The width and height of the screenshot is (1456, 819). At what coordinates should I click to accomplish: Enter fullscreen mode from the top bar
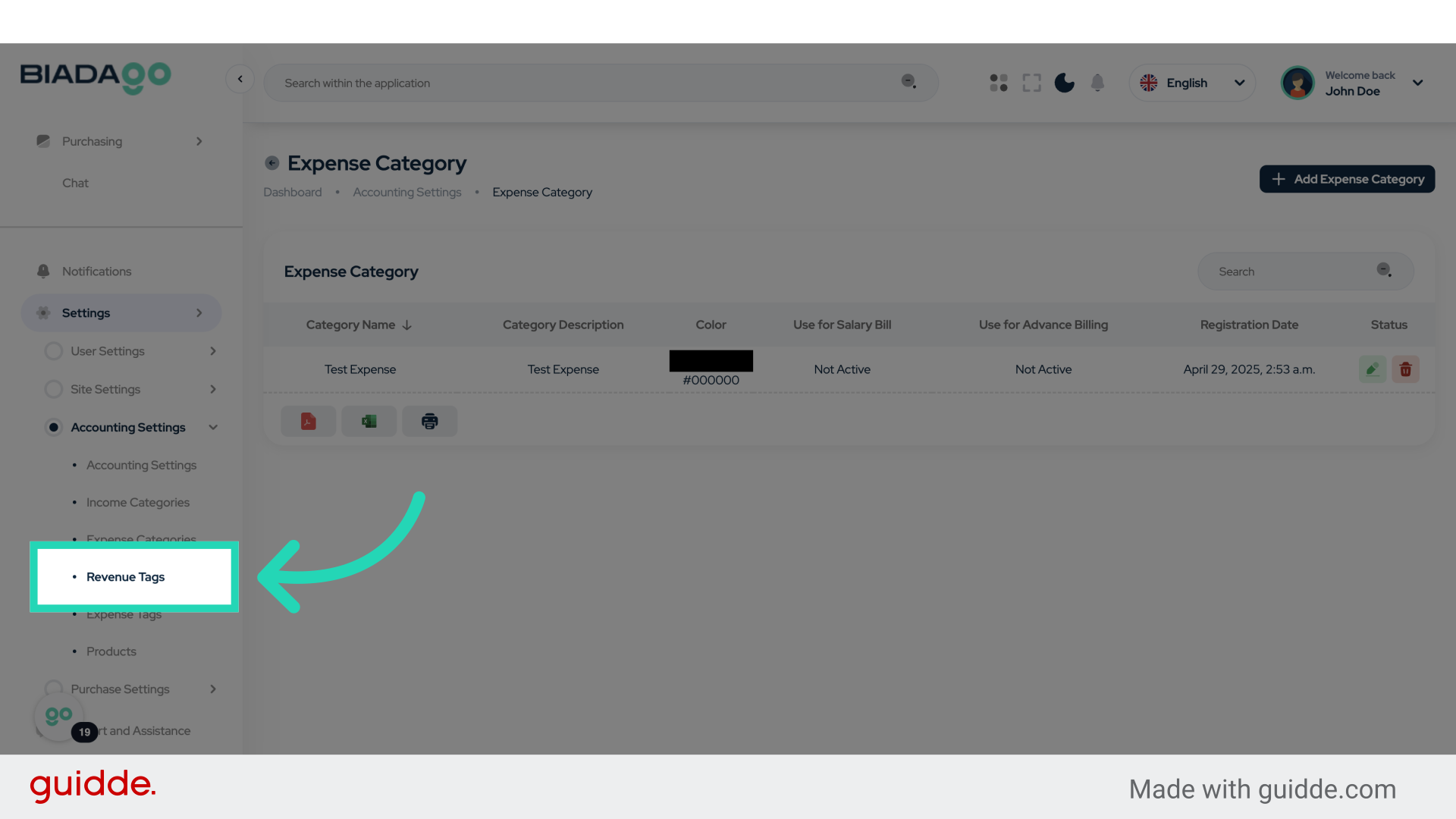coord(1031,83)
